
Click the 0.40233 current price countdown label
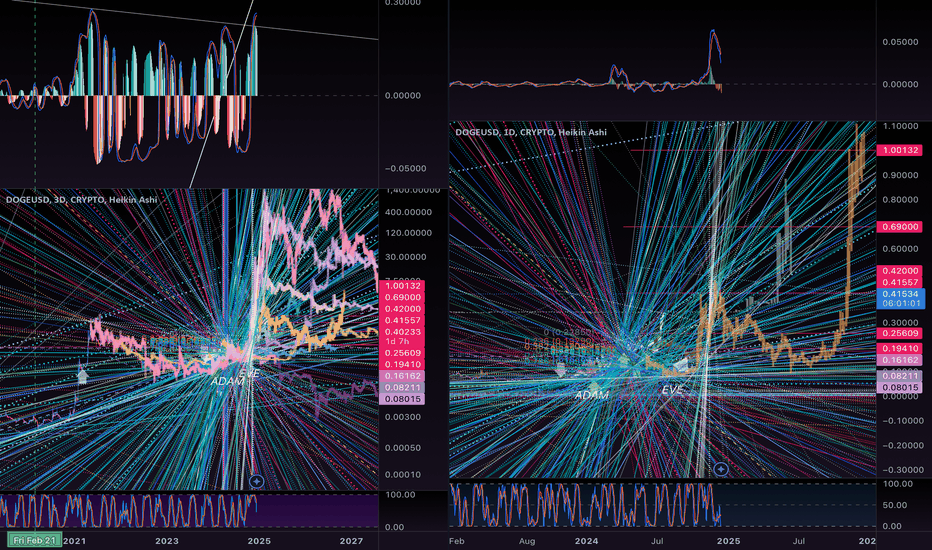tap(402, 337)
